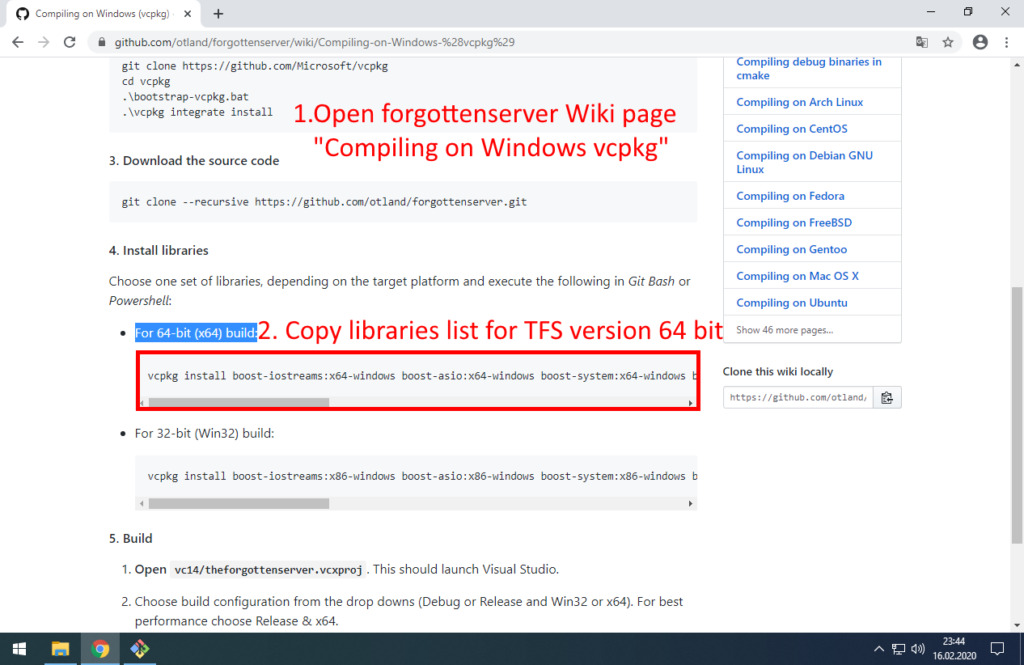Go back using the browser back arrow
This screenshot has height=665, width=1024.
point(18,42)
